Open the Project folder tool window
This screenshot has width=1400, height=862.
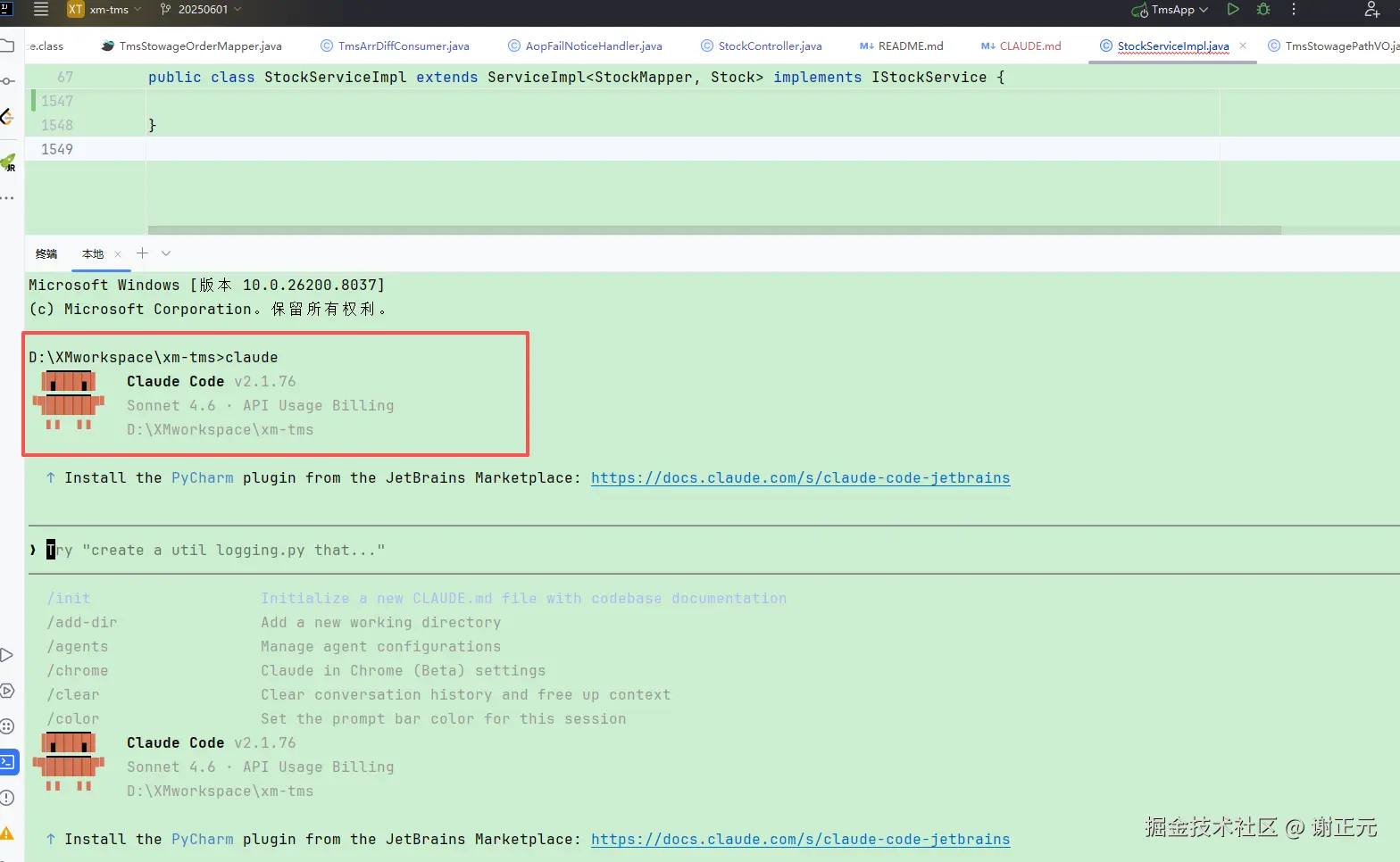[x=7, y=46]
